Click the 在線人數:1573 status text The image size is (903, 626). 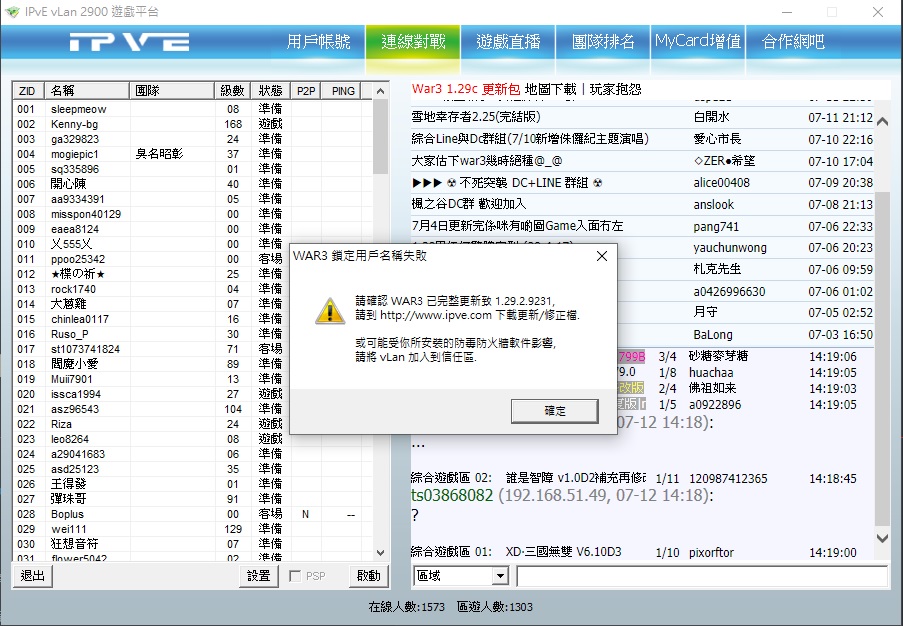point(407,607)
